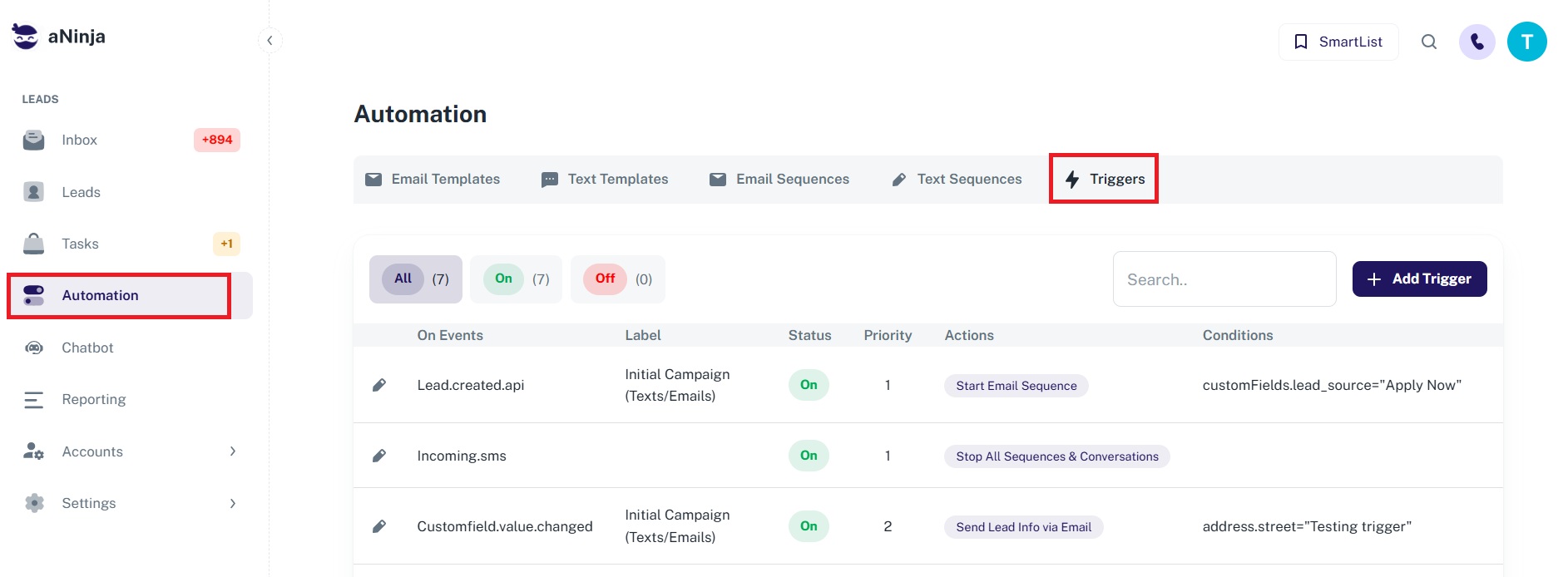Filter triggers by the Off status
The height and width of the screenshot is (577, 1568).
click(617, 279)
